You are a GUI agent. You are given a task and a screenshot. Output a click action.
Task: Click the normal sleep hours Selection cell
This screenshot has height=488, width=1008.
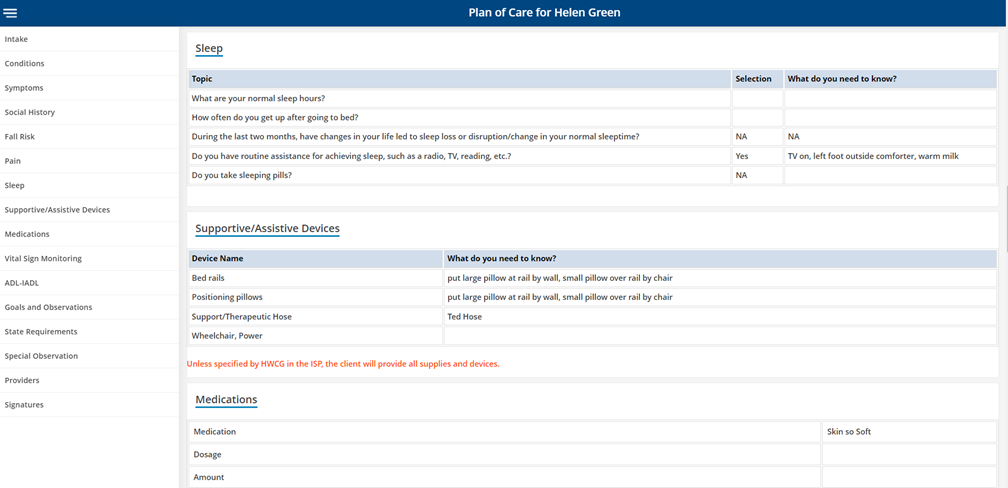pos(757,98)
